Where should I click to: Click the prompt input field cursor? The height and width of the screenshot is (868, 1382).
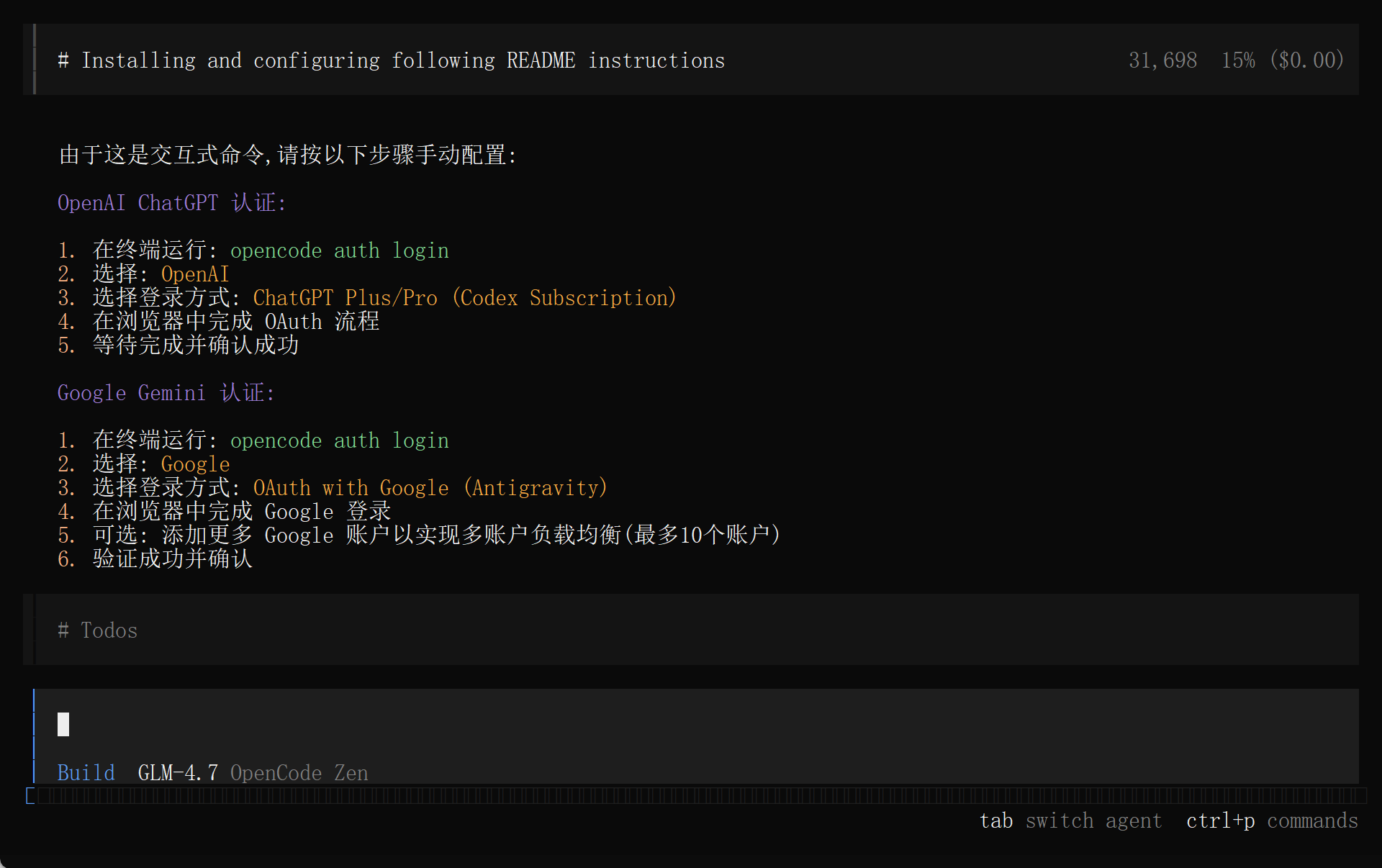click(x=63, y=724)
